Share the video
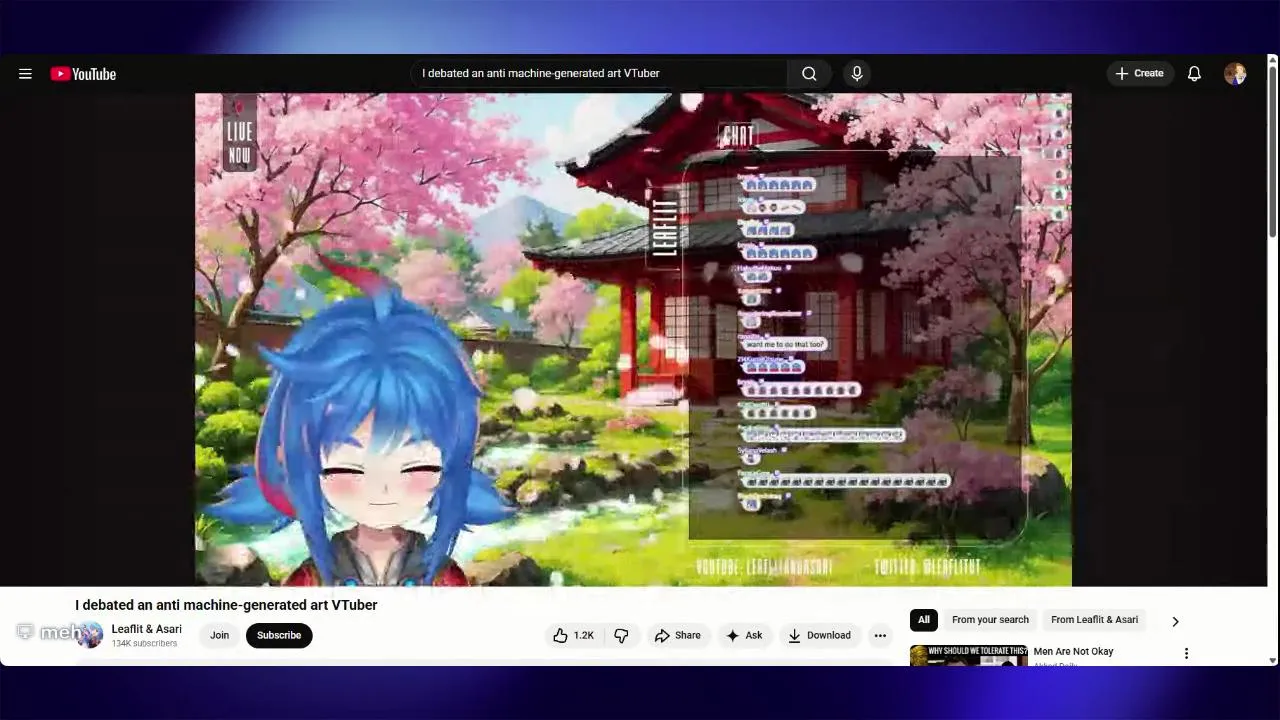Viewport: 1280px width, 720px height. click(x=677, y=635)
